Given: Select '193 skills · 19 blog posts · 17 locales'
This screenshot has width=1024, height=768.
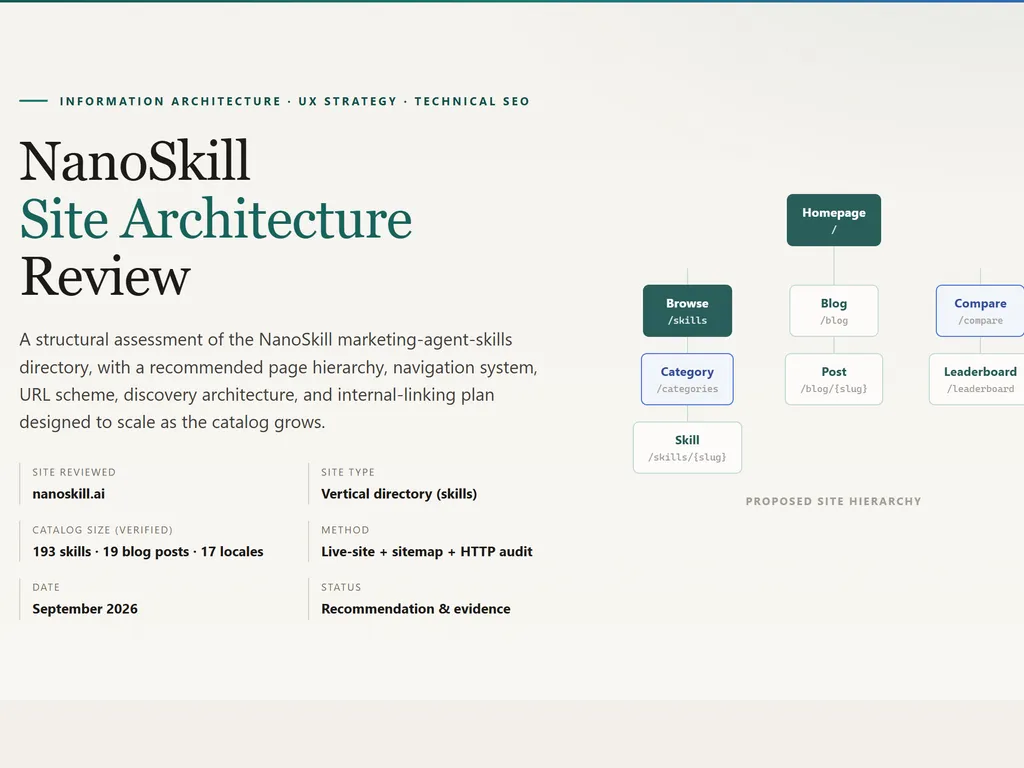Looking at the screenshot, I should tap(148, 551).
